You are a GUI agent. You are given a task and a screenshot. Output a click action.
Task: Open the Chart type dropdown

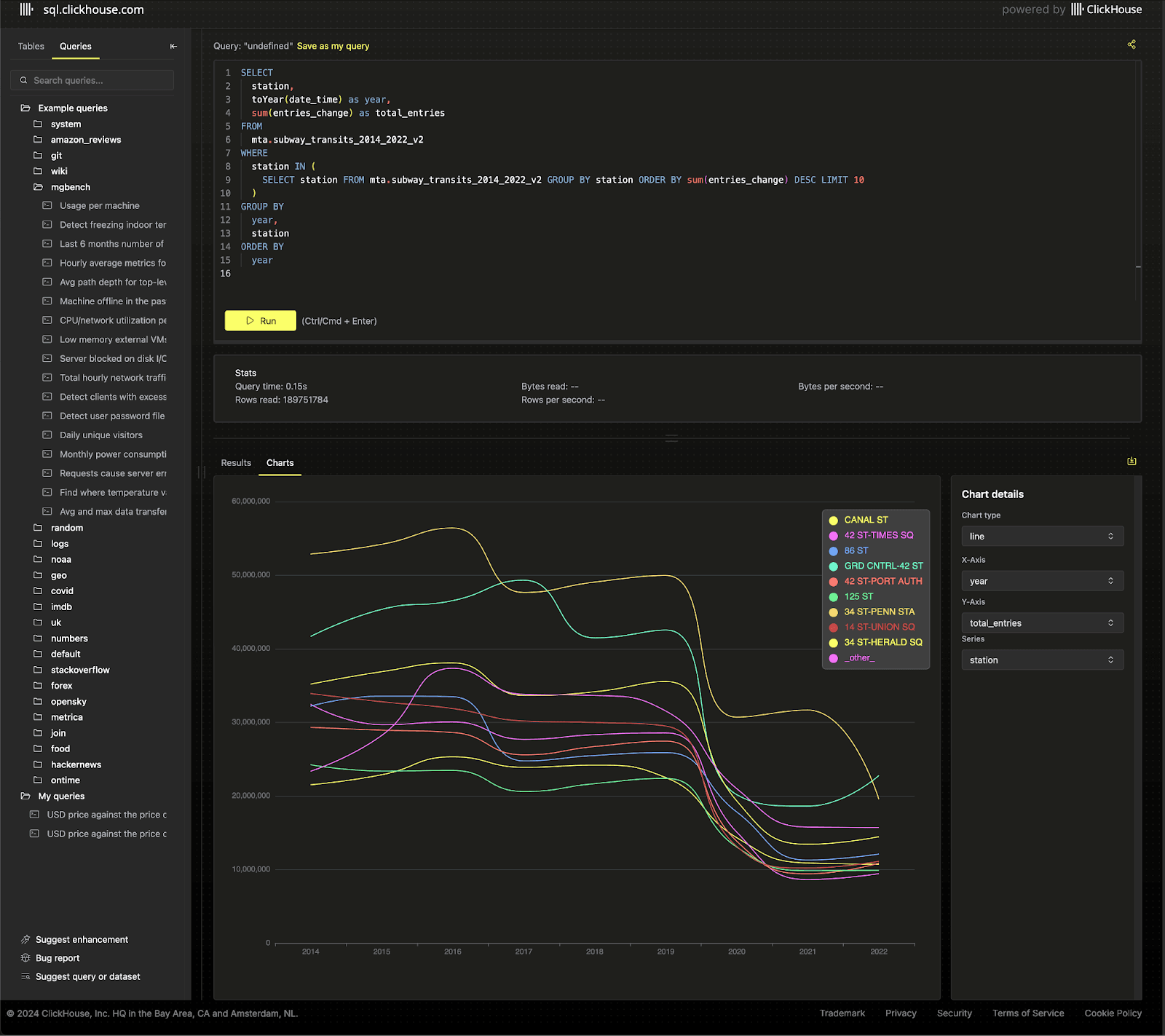(x=1042, y=537)
